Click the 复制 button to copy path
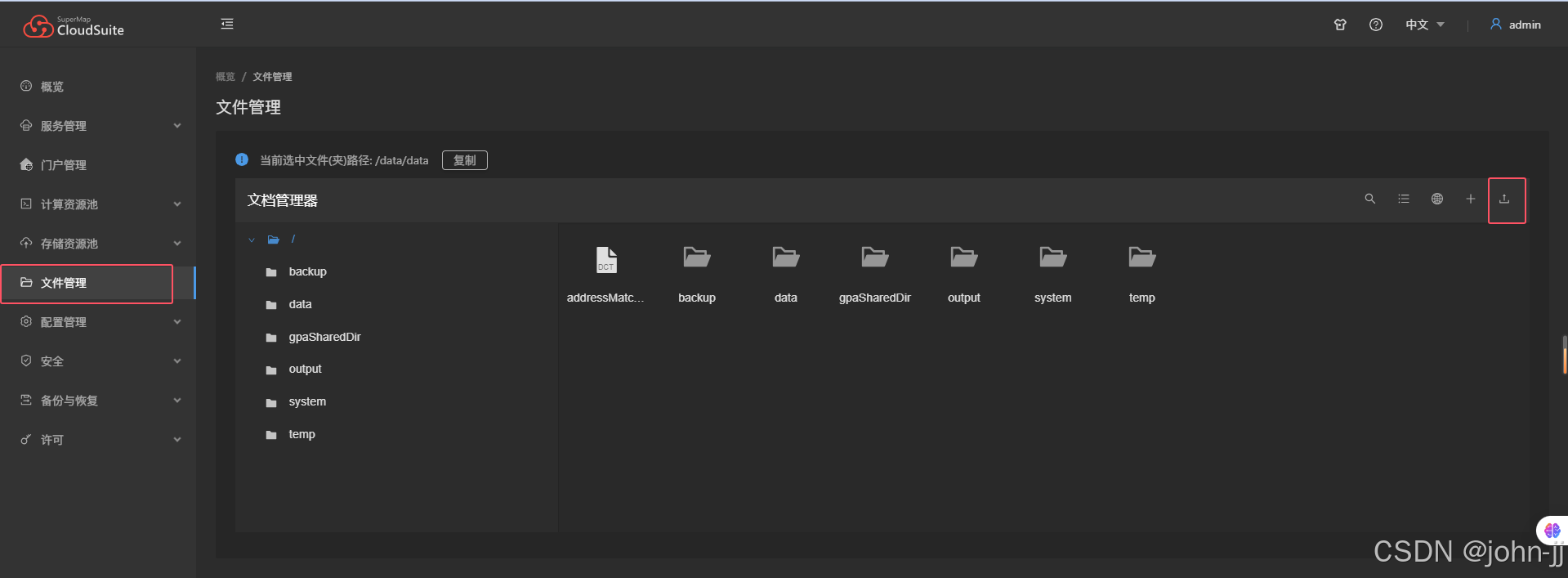This screenshot has height=578, width=1568. (465, 160)
